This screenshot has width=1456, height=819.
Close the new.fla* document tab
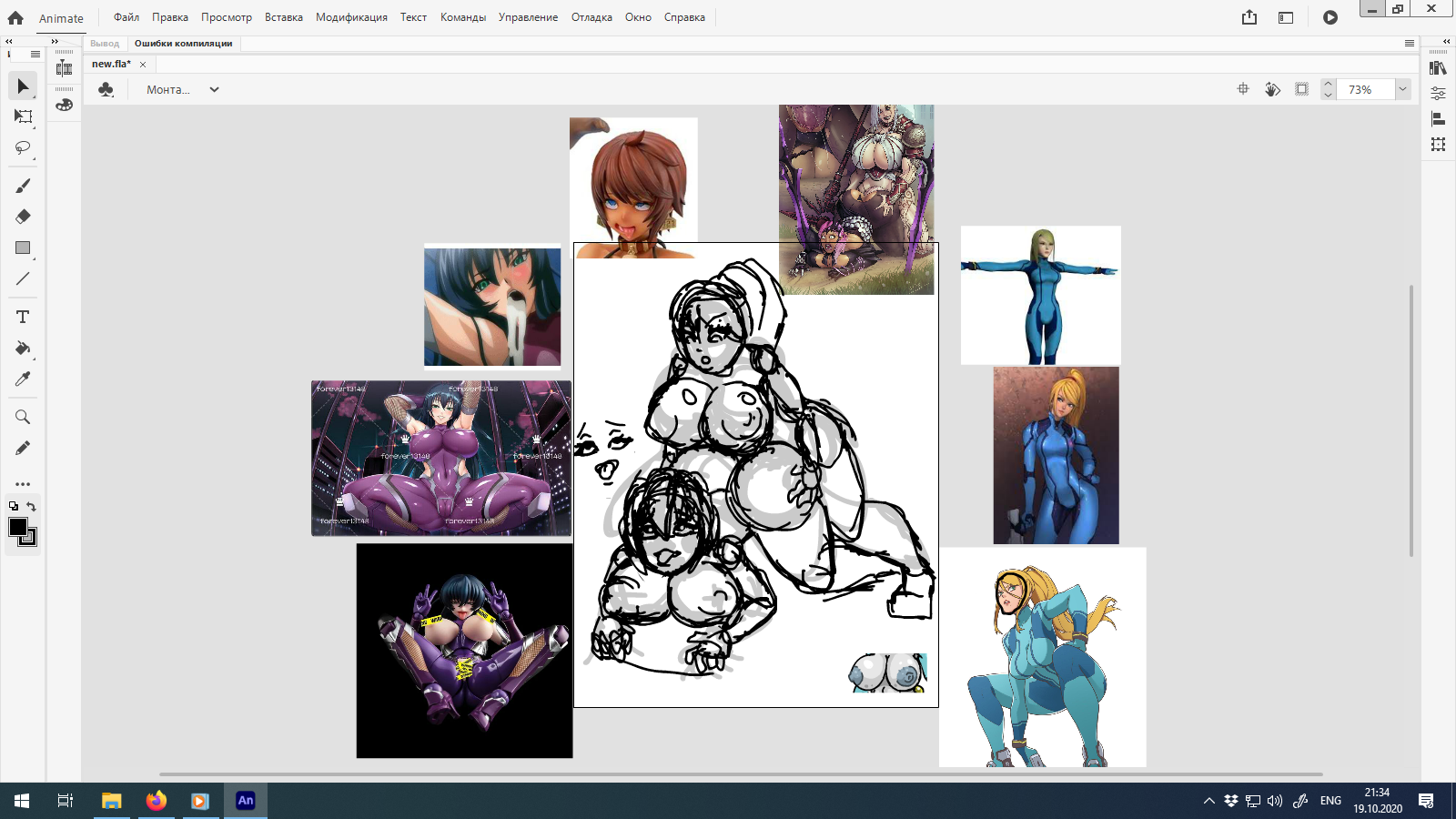point(143,65)
